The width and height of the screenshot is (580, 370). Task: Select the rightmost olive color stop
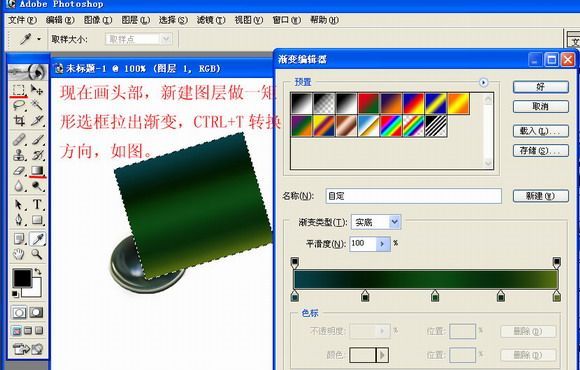coord(557,296)
